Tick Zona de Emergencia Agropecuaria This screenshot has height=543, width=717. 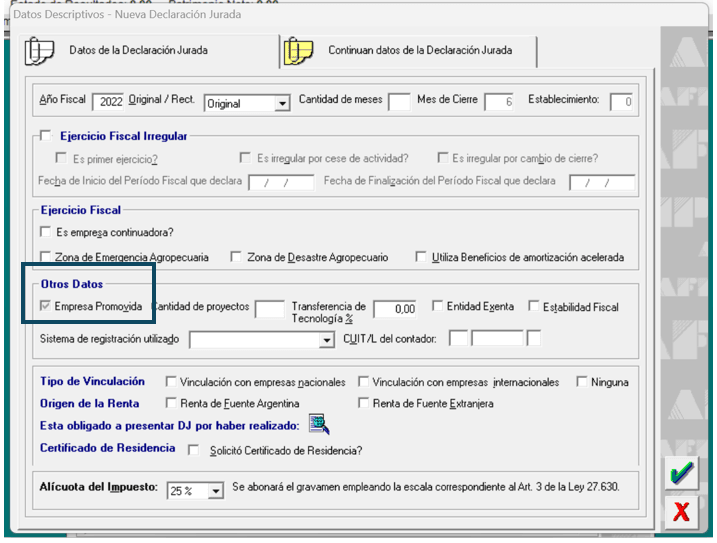click(x=45, y=257)
